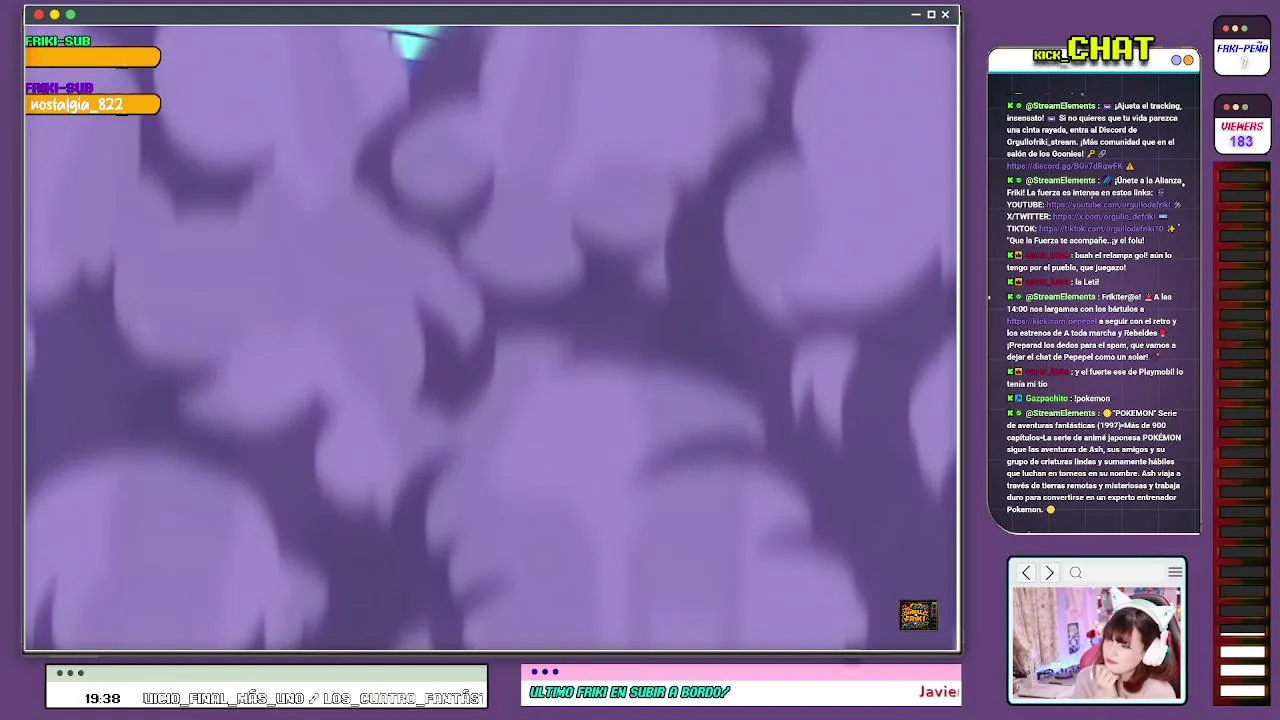Screen dimensions: 1280x720
Task: Open the TikTok orgullodefriki10 link
Action: click(x=1100, y=228)
